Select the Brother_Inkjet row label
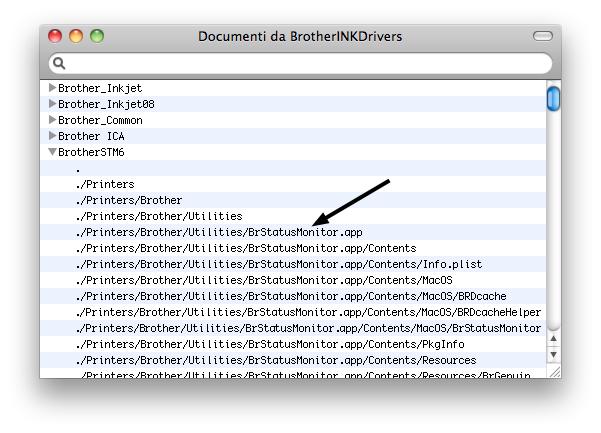Screen dimensions: 601x433 pos(100,88)
